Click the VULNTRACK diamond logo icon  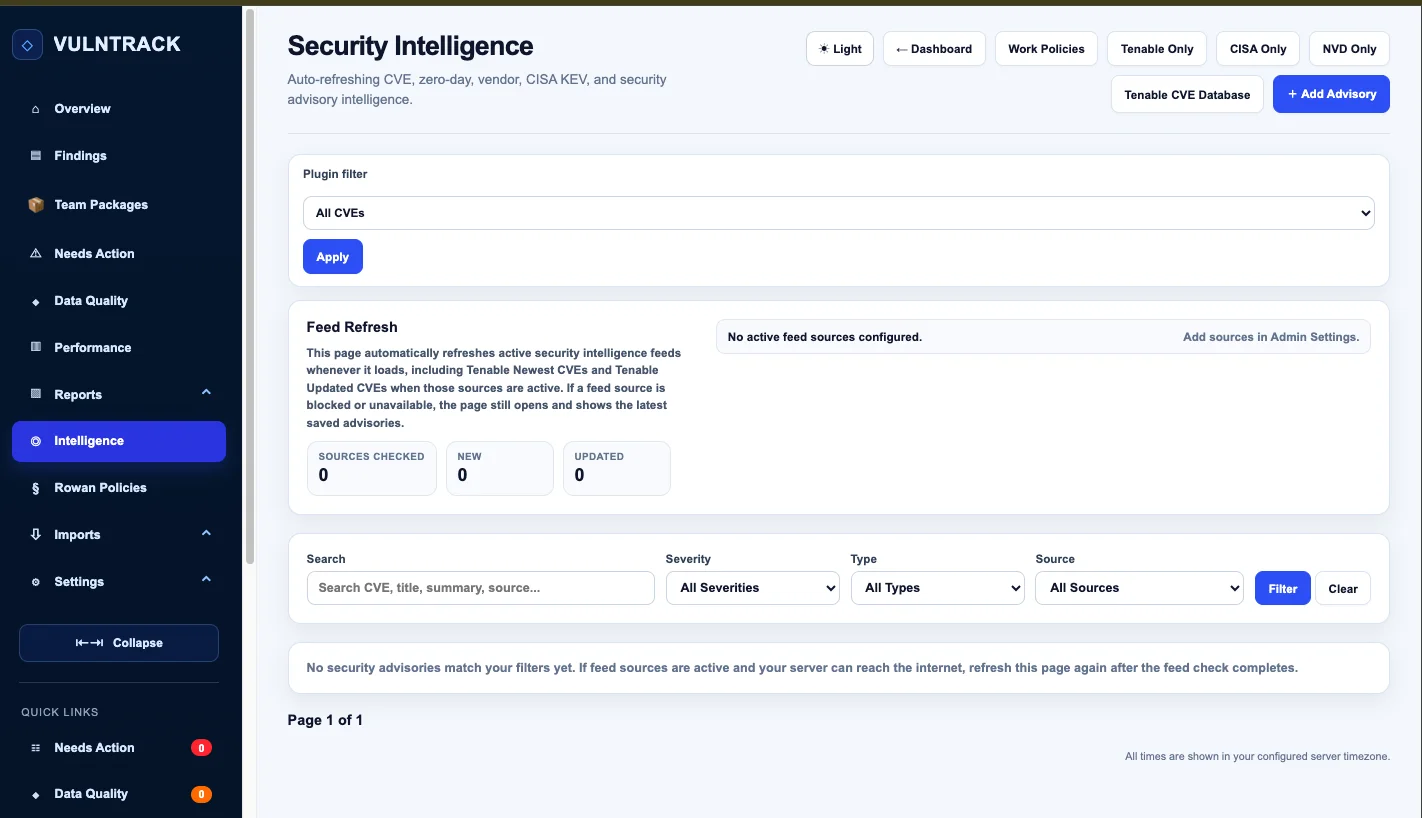[x=27, y=44]
